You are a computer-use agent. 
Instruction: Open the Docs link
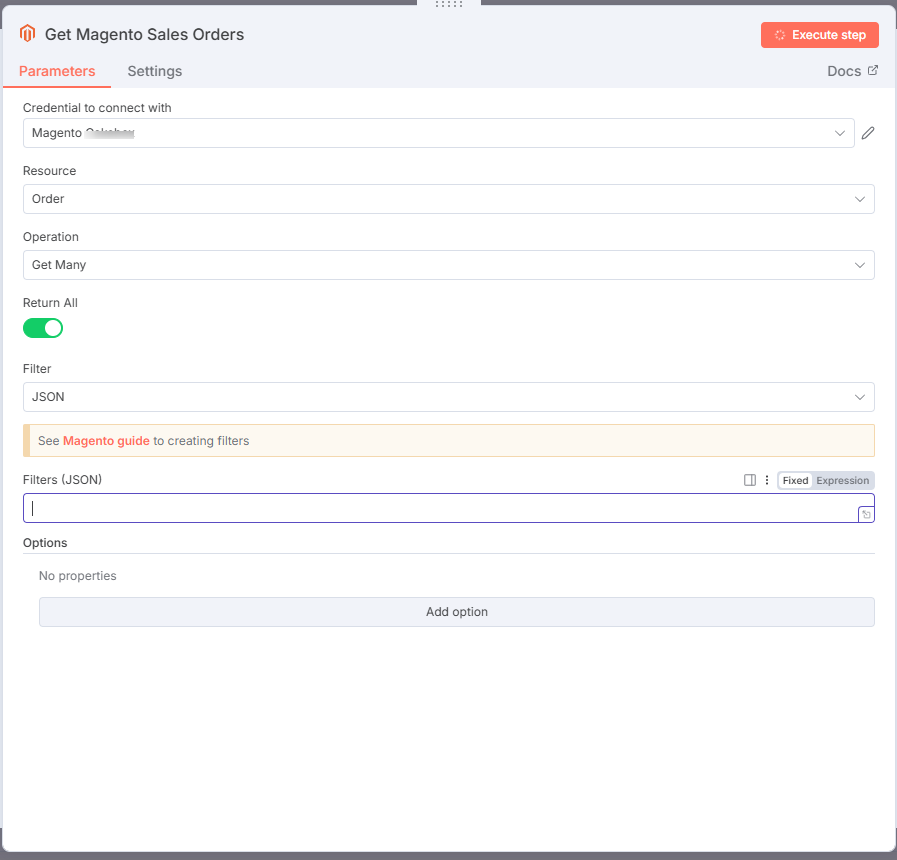(852, 71)
